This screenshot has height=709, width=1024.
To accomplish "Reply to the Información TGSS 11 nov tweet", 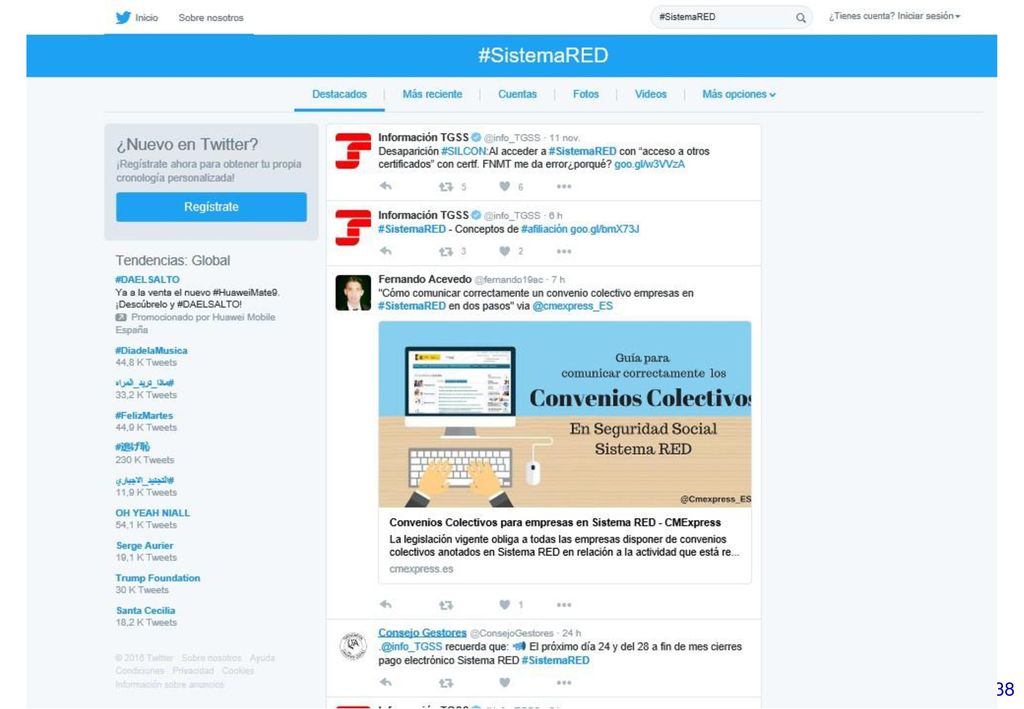I will coord(386,186).
